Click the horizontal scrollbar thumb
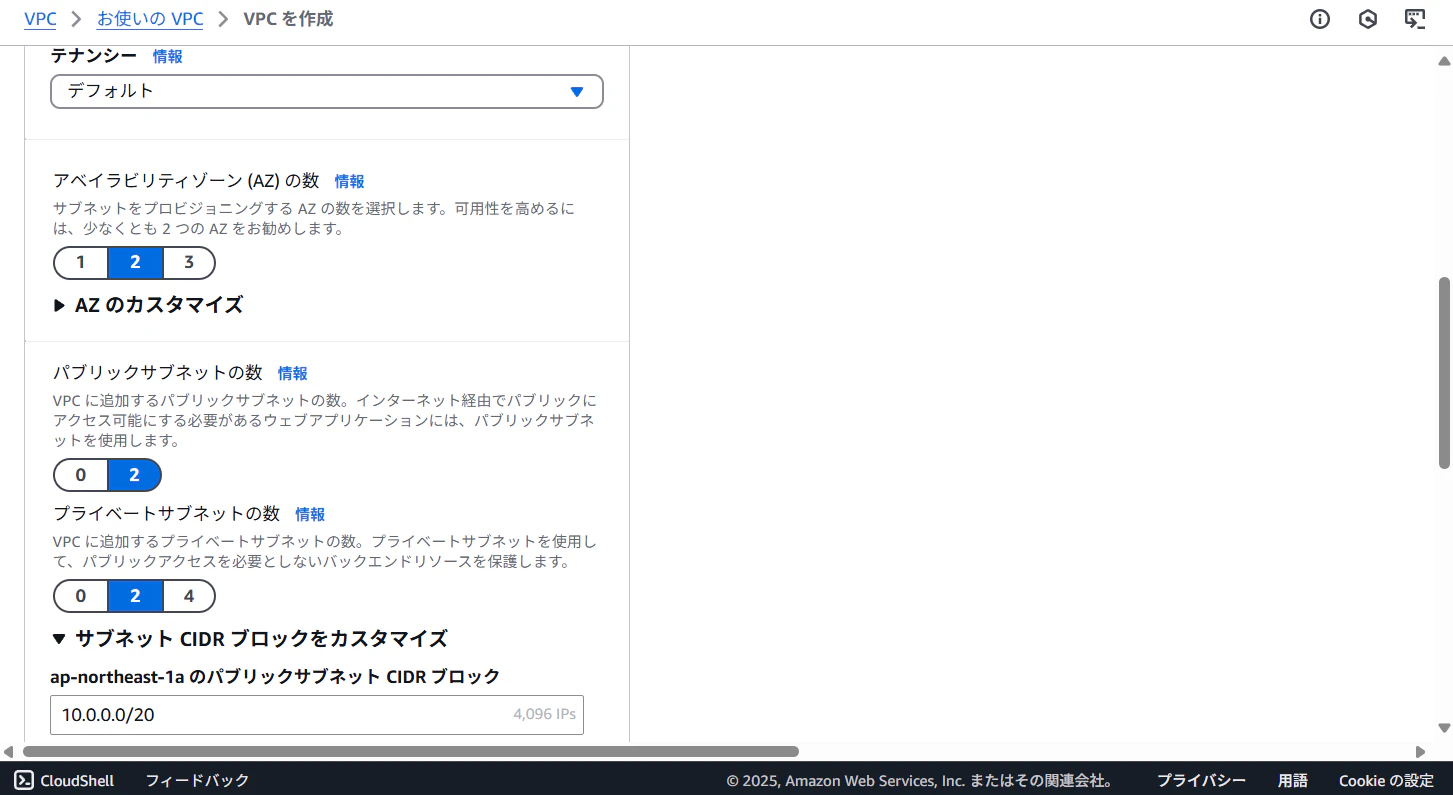This screenshot has height=795, width=1453. 411,751
